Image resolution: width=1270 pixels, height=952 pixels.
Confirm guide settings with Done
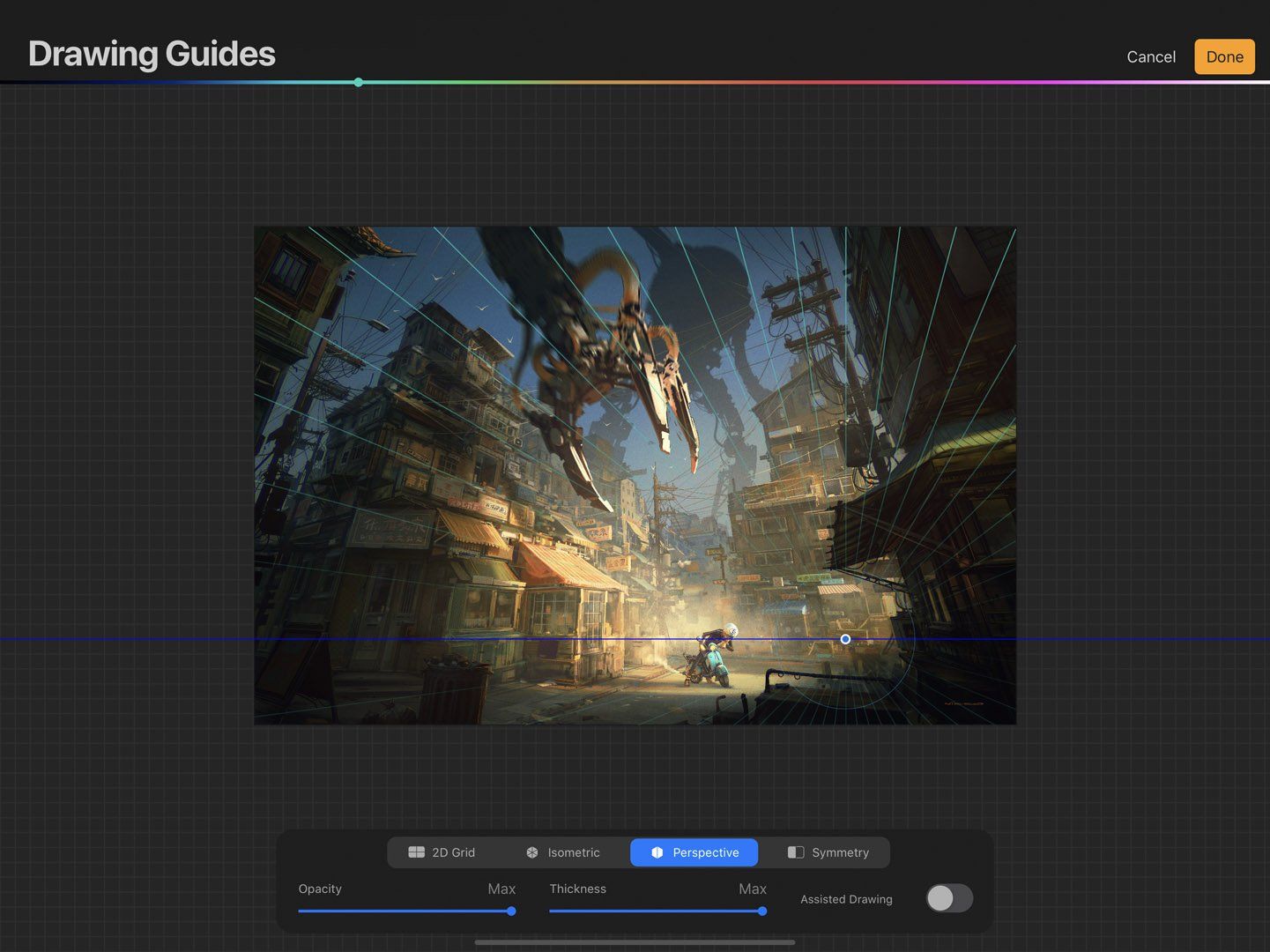click(1224, 56)
